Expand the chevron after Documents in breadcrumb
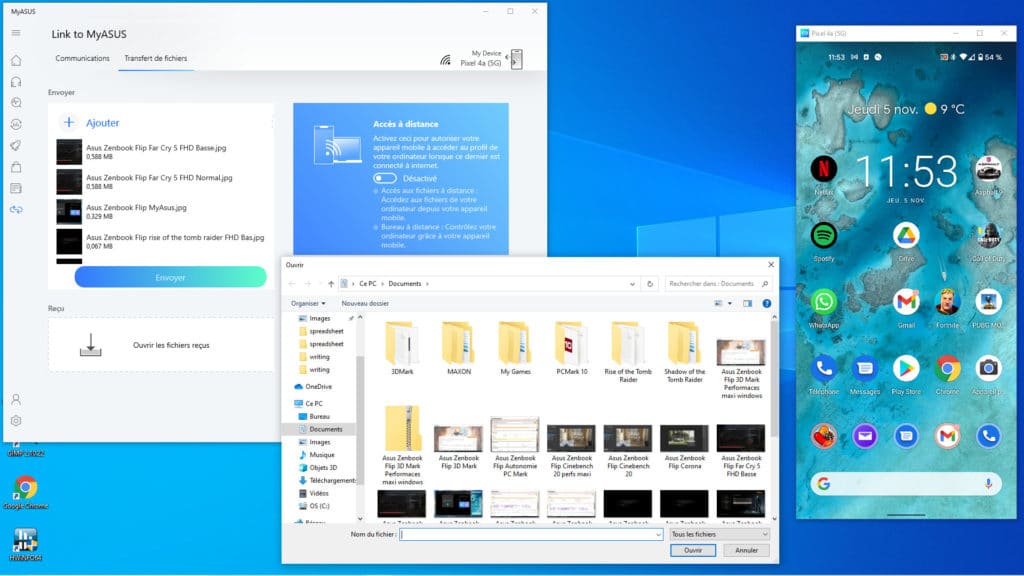The image size is (1024, 576). 427,283
